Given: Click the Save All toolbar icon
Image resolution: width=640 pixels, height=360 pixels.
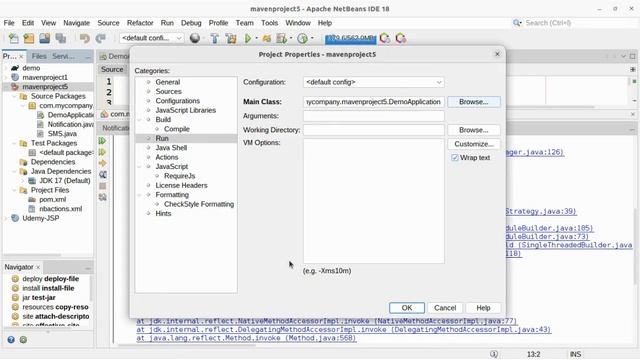Looking at the screenshot, I should 61,38.
